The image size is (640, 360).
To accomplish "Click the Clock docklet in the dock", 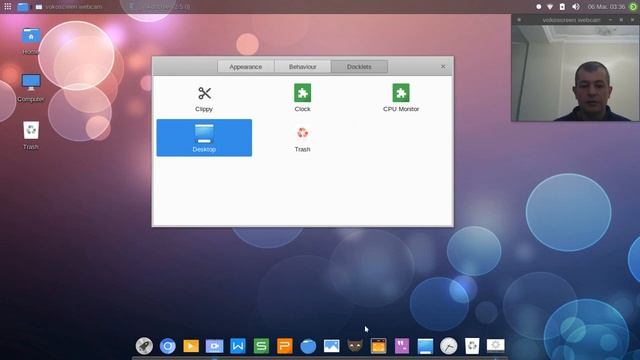I will 449,346.
